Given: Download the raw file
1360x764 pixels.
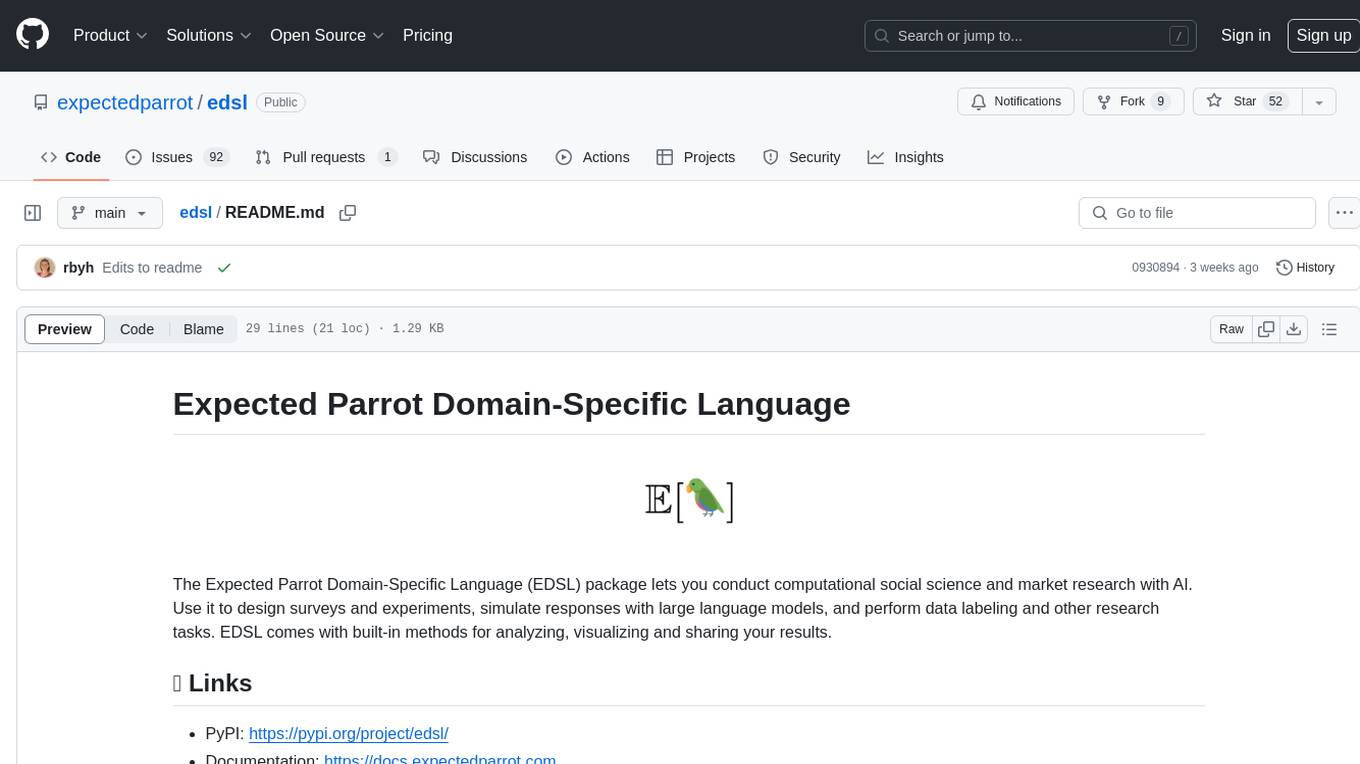Looking at the screenshot, I should point(1294,329).
